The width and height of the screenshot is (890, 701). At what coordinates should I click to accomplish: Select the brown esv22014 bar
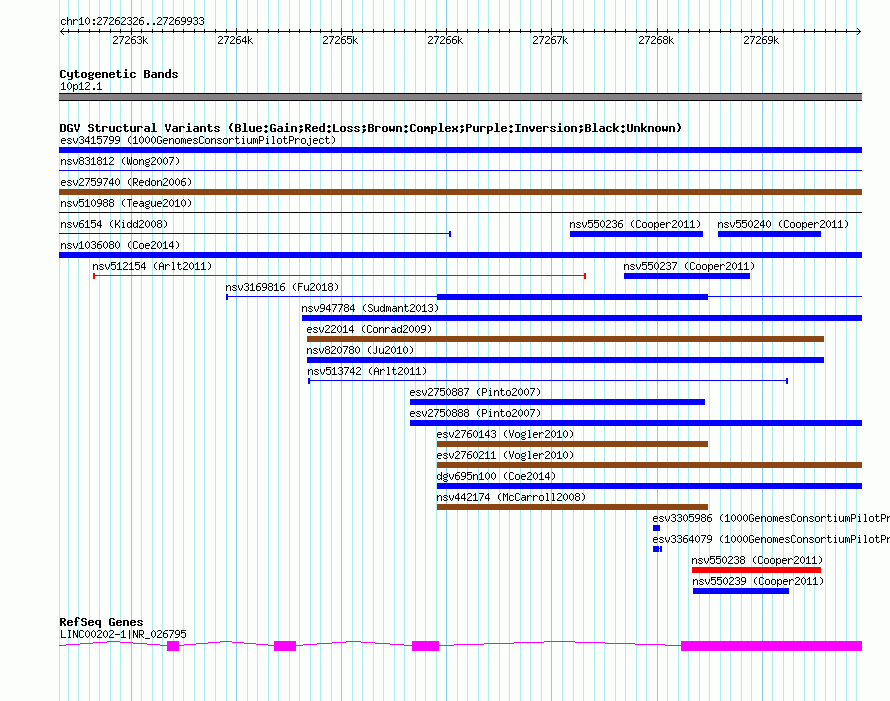click(x=565, y=339)
